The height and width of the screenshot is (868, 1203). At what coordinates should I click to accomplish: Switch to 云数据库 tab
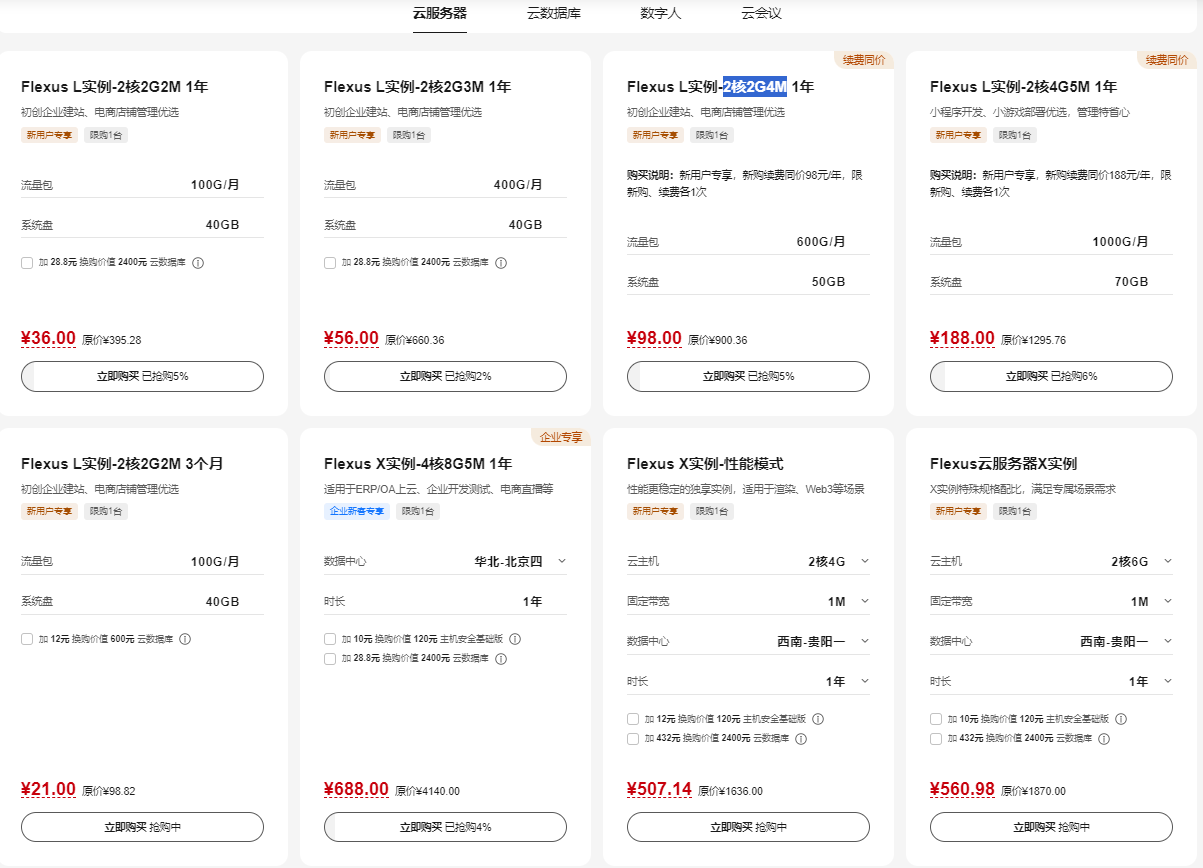click(554, 13)
